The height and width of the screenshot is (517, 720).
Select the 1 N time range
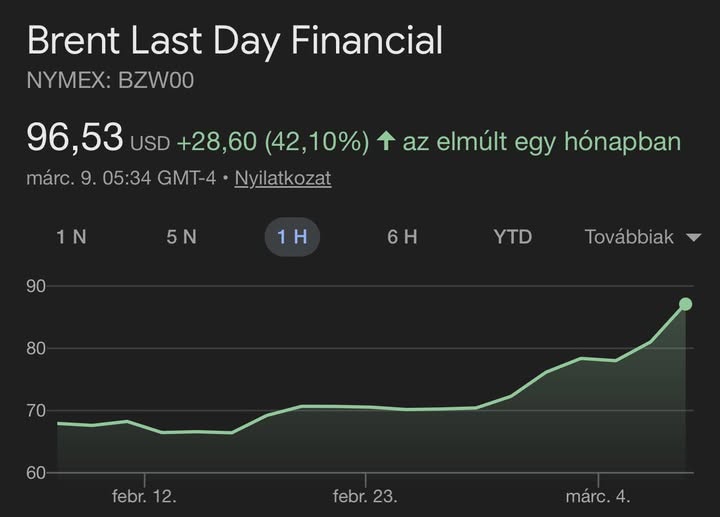pos(71,237)
